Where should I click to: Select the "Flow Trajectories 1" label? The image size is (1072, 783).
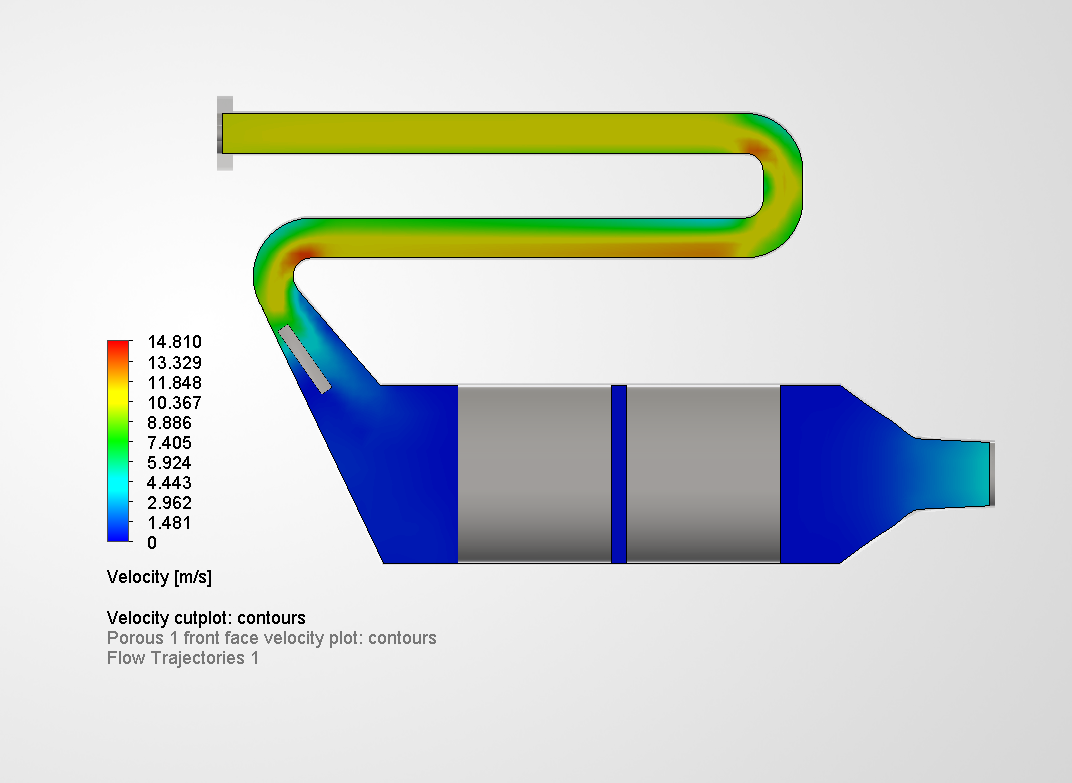(x=183, y=658)
